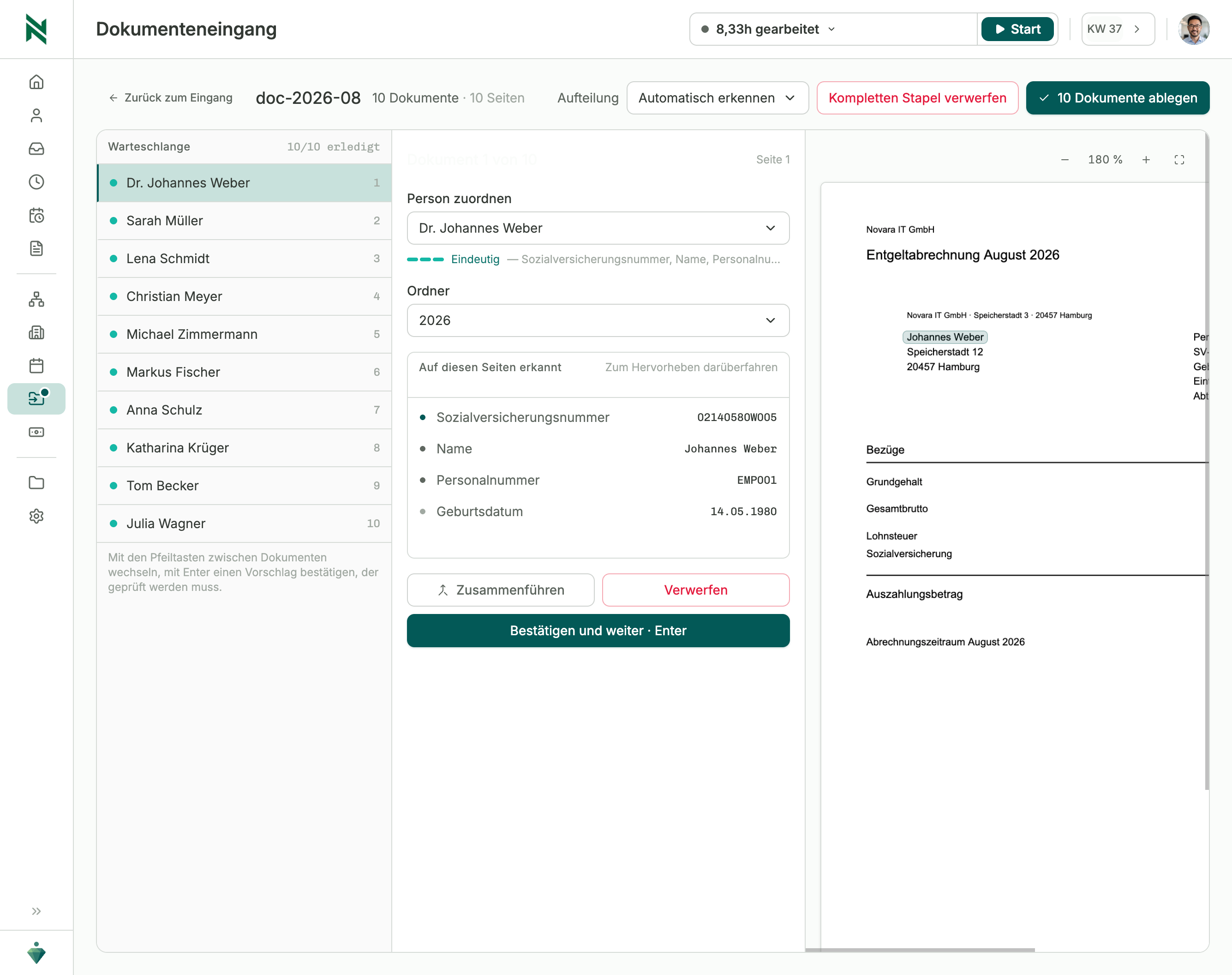1232x975 pixels.
Task: Select Katharina Krüger in queue
Action: 244,448
